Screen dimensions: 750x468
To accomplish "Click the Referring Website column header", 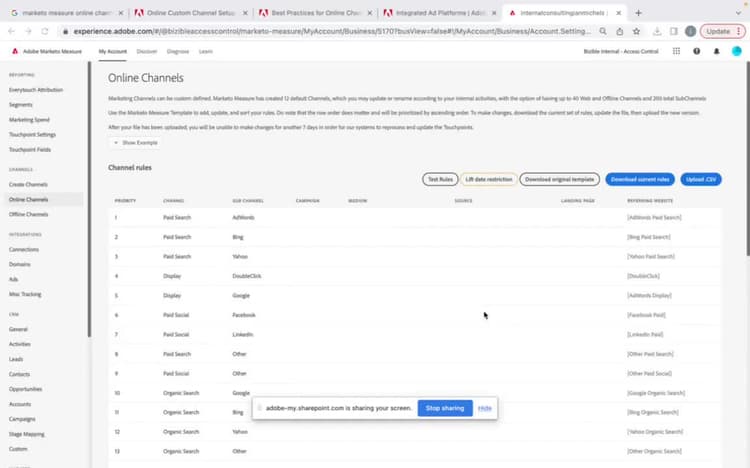I will [650, 201].
